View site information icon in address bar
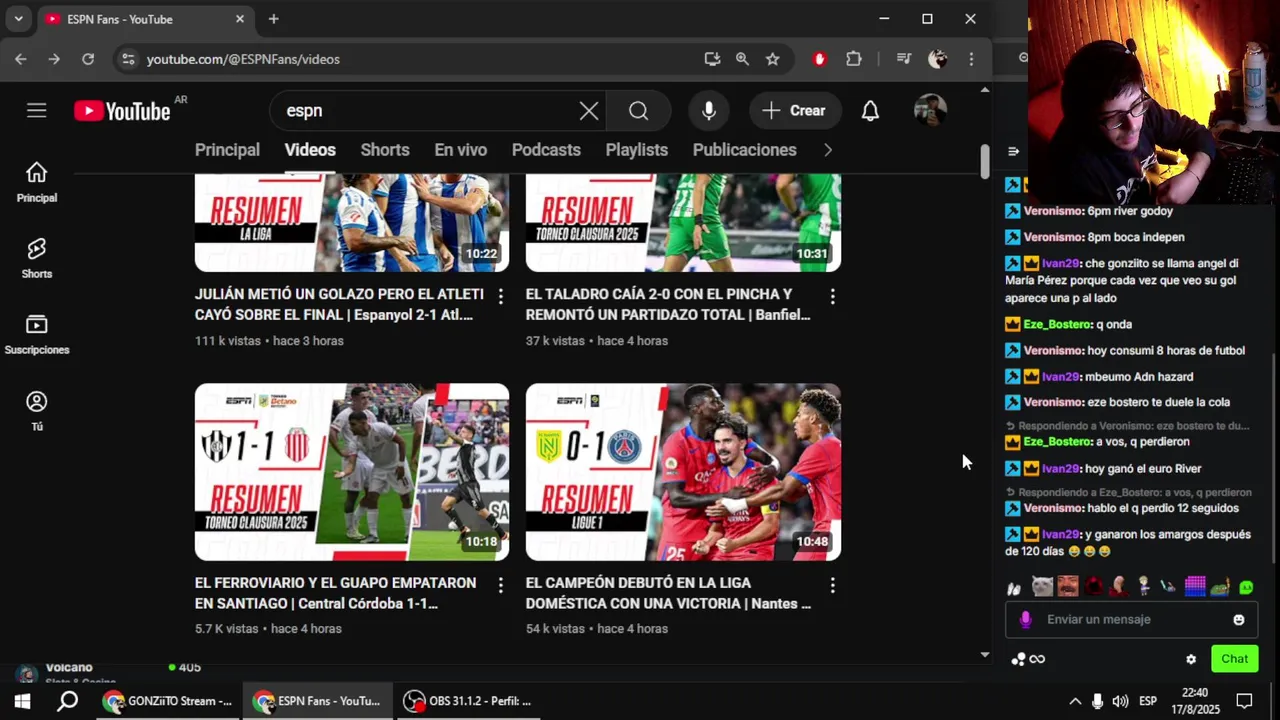 coord(128,59)
